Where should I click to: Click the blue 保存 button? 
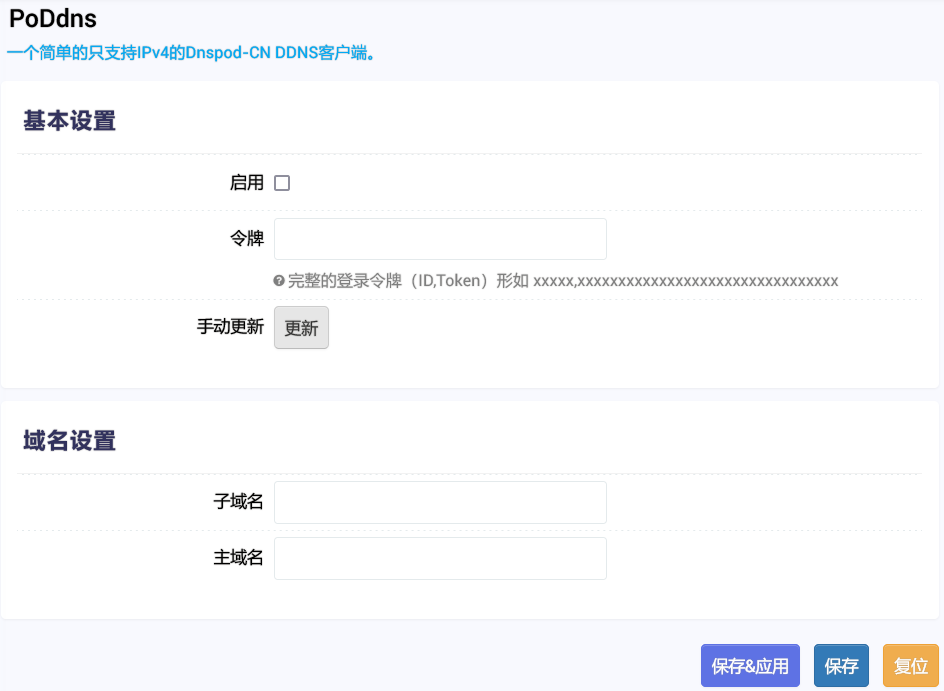click(x=841, y=665)
